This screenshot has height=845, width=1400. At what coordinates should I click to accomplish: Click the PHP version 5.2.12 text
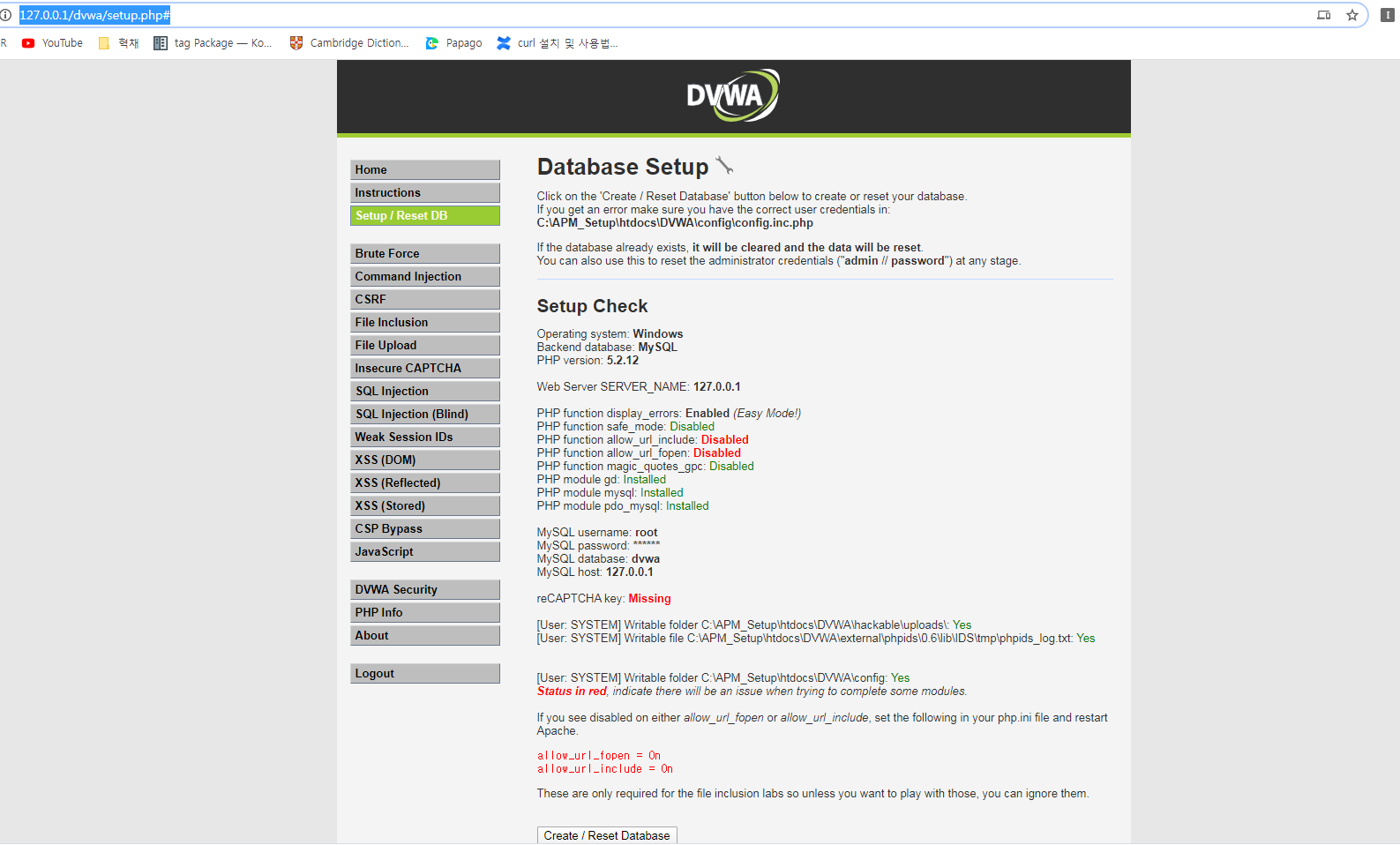coord(588,361)
